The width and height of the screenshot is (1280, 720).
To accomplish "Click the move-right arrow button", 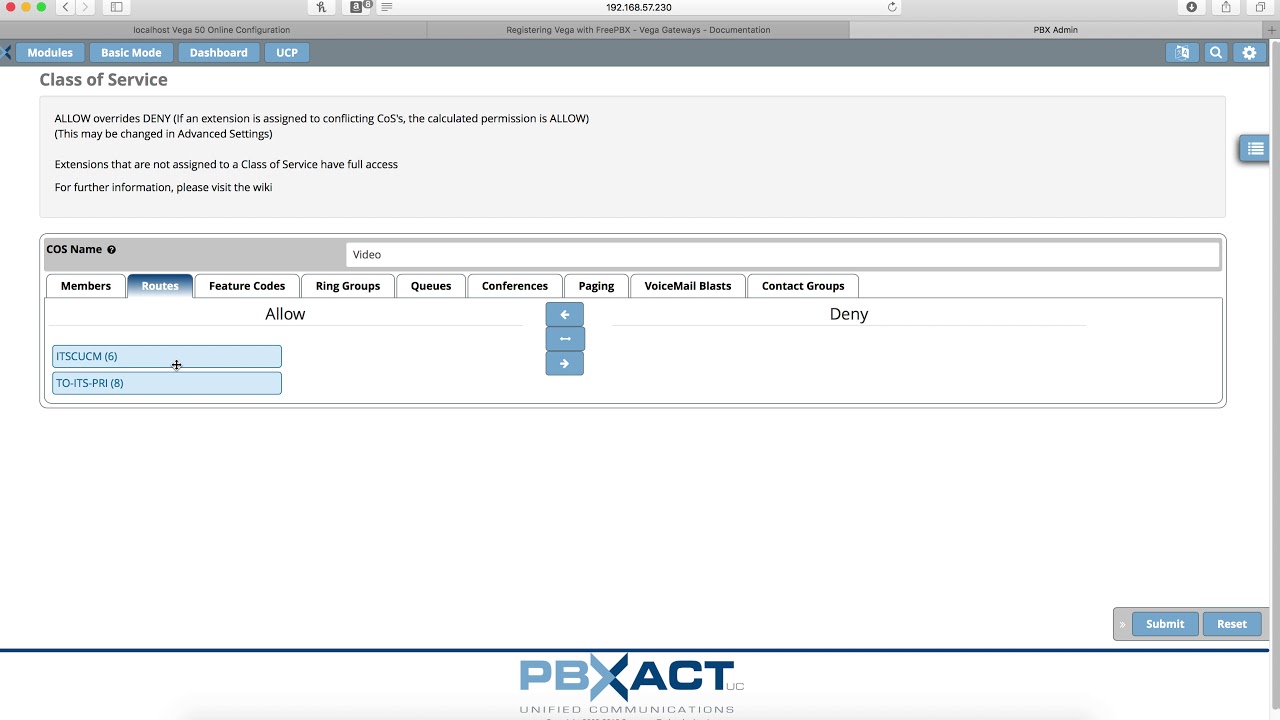I will coord(565,364).
